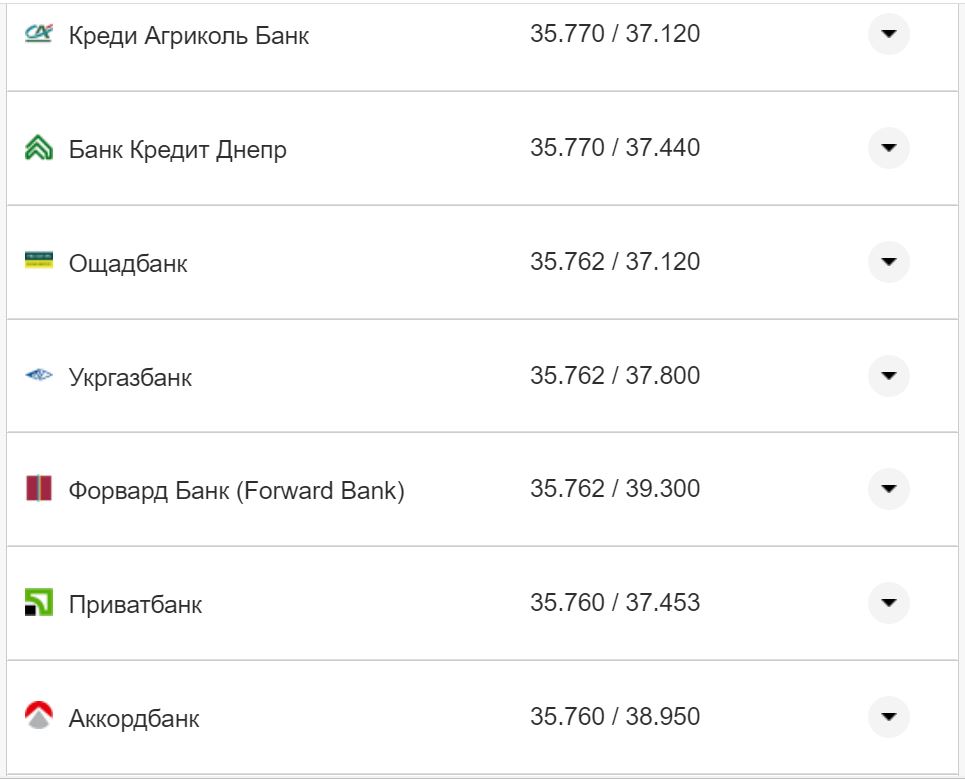Select the Креди Агриколь Банк name link
The width and height of the screenshot is (965, 779).
(x=186, y=34)
